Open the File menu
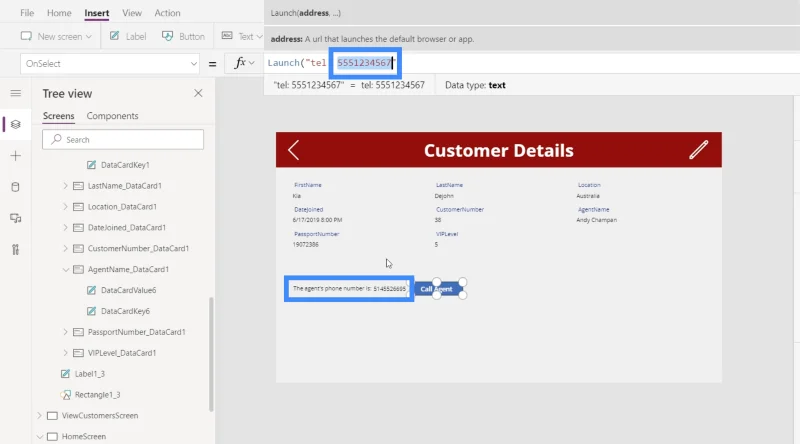Viewport: 800px width, 444px height. point(27,13)
